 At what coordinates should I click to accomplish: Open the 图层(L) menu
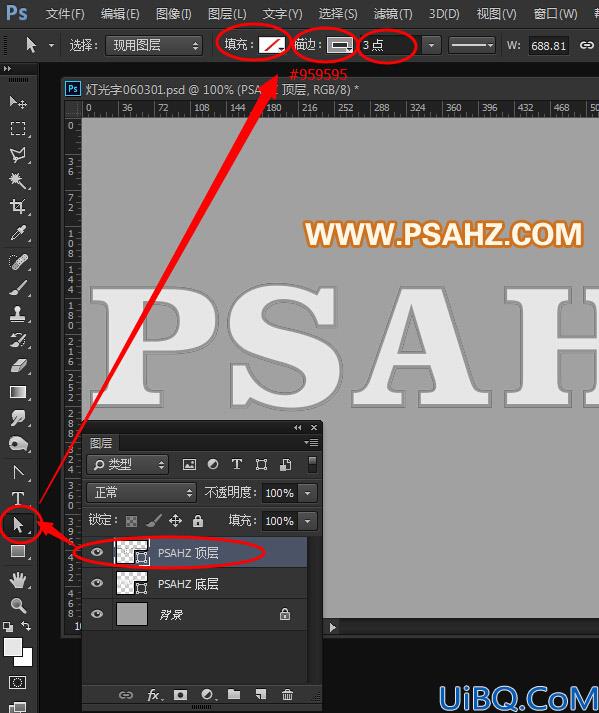click(x=227, y=14)
